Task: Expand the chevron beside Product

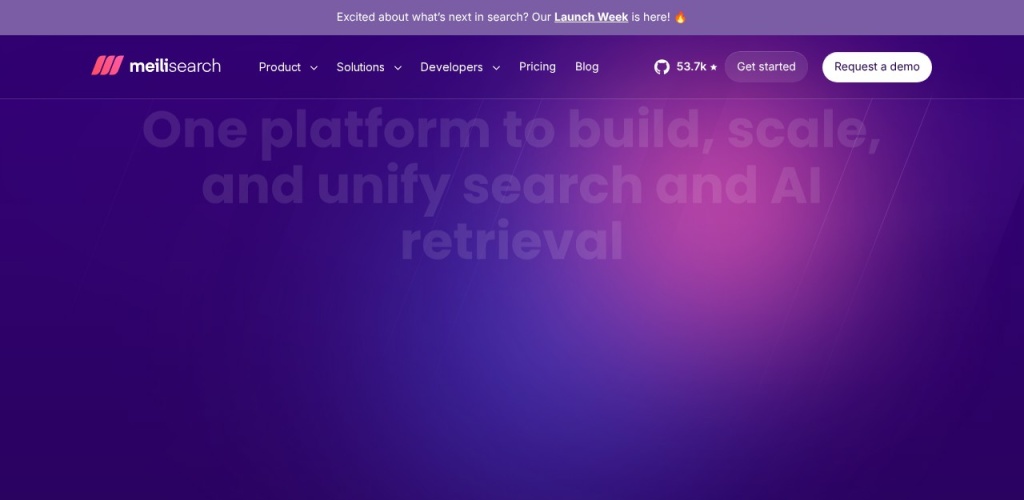Action: (x=314, y=68)
